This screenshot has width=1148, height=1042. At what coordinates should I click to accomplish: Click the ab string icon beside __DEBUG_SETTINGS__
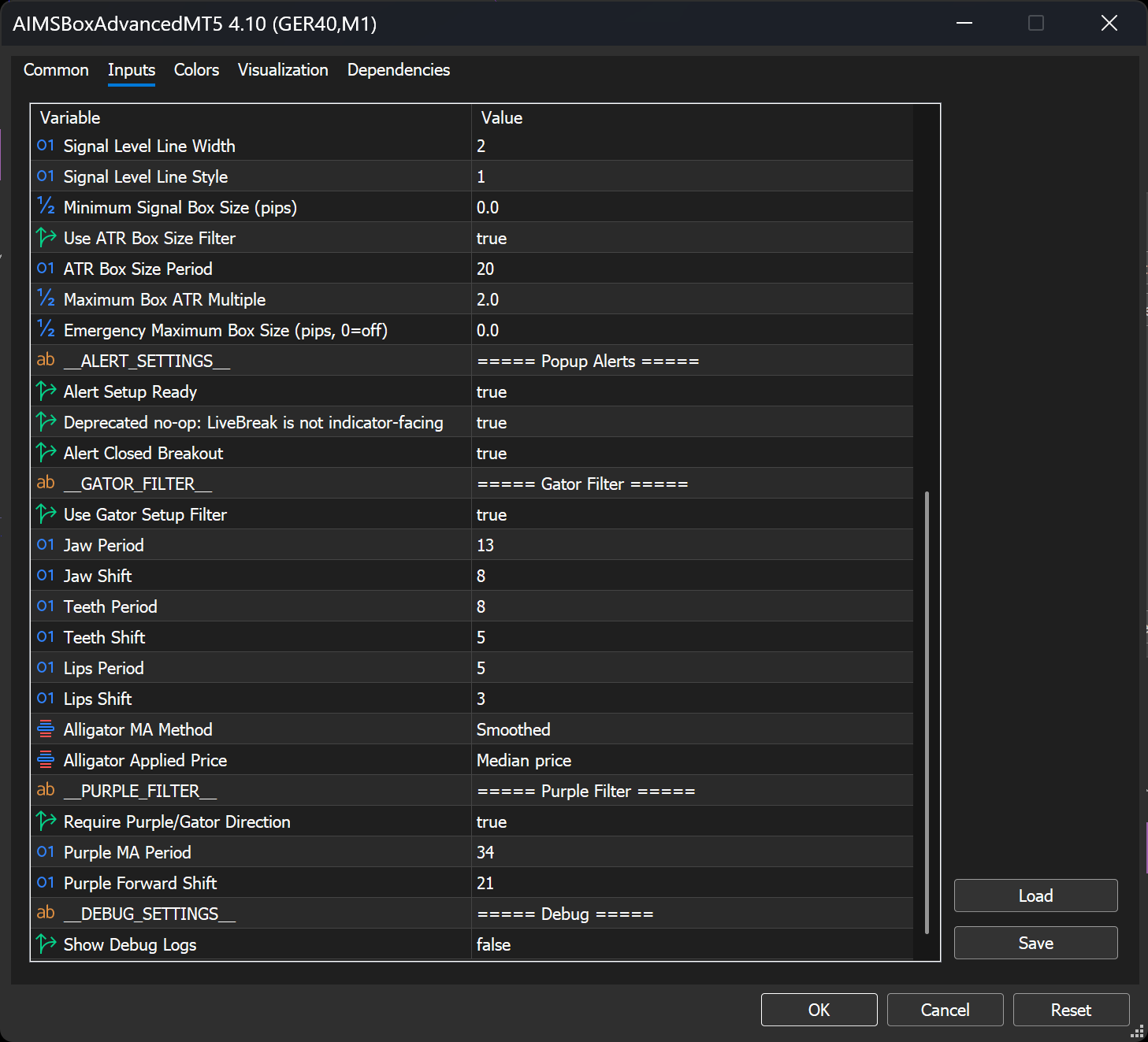(46, 913)
